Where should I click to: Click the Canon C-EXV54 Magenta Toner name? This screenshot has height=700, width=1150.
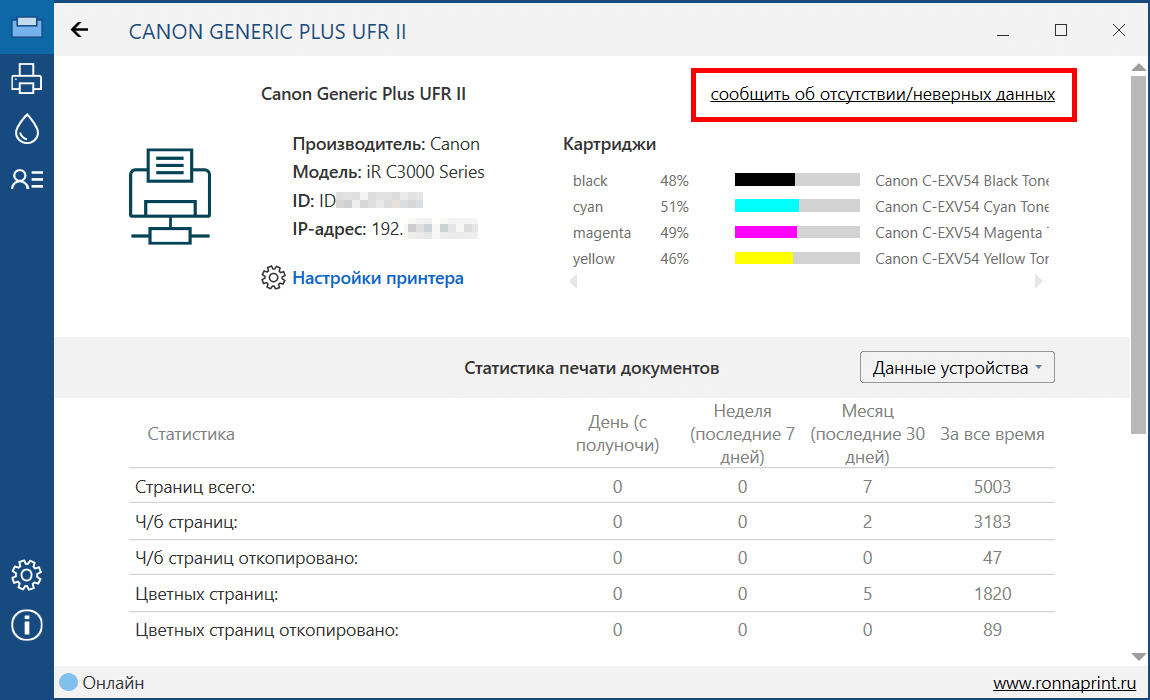pyautogui.click(x=962, y=233)
